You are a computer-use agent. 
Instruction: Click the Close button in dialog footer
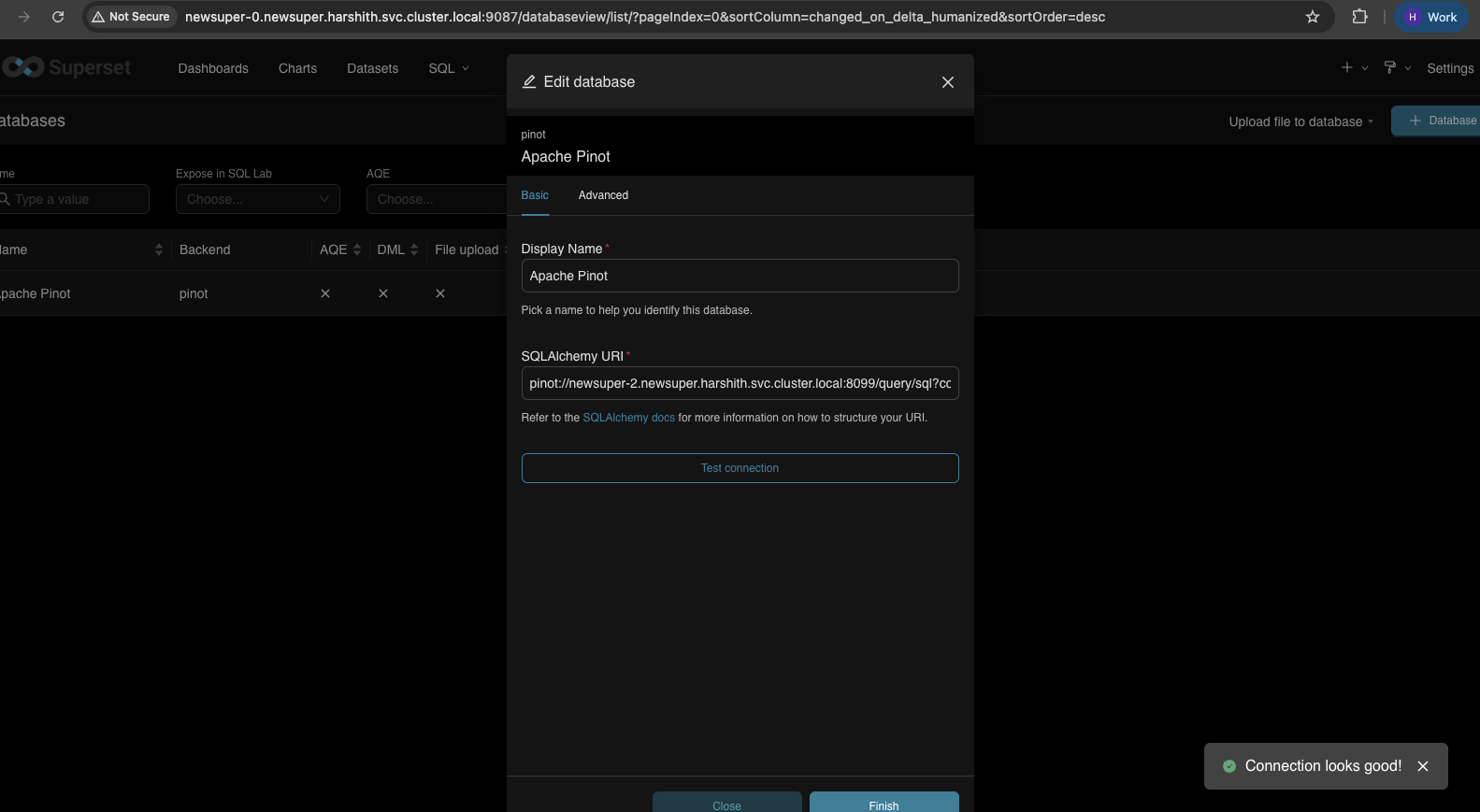pos(726,803)
